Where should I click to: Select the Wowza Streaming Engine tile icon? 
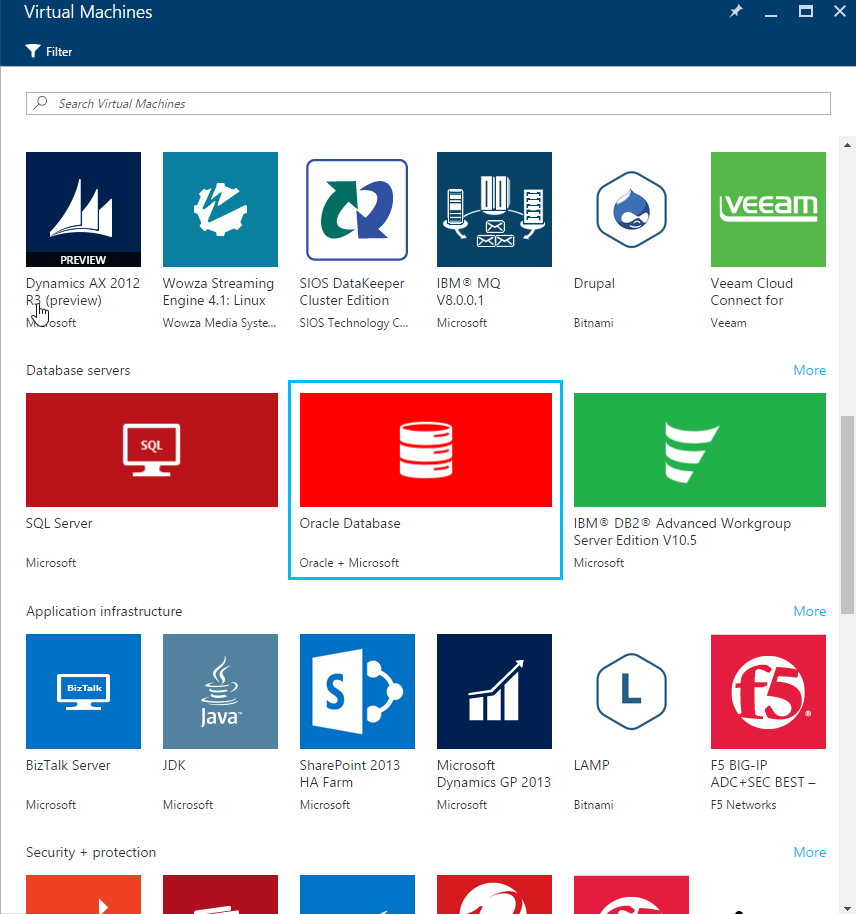click(220, 209)
